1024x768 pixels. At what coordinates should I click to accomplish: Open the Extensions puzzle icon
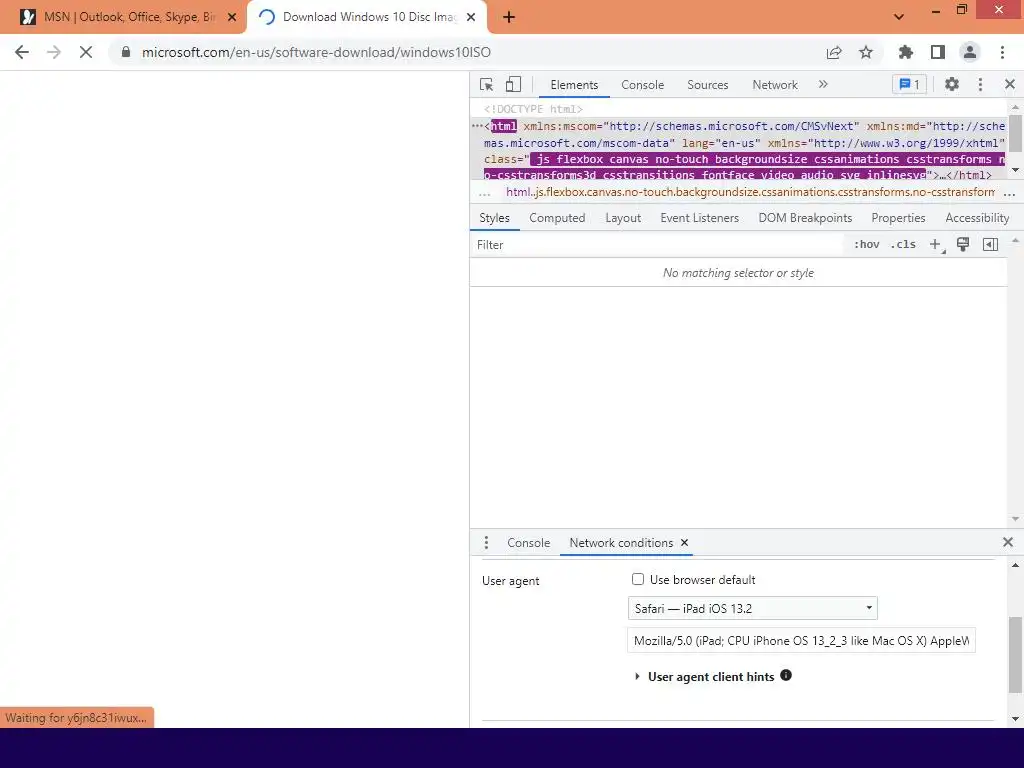coord(906,52)
